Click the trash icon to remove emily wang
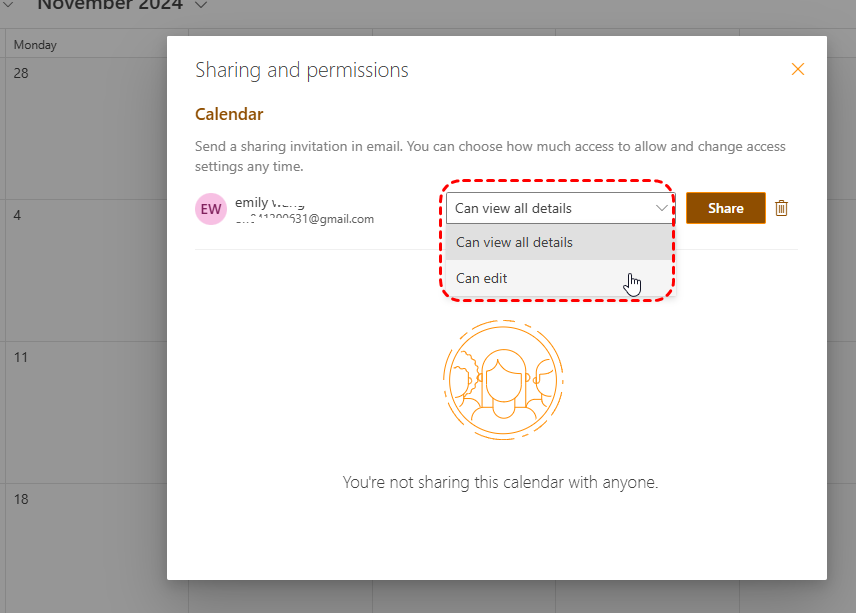The height and width of the screenshot is (613, 856). (x=782, y=208)
